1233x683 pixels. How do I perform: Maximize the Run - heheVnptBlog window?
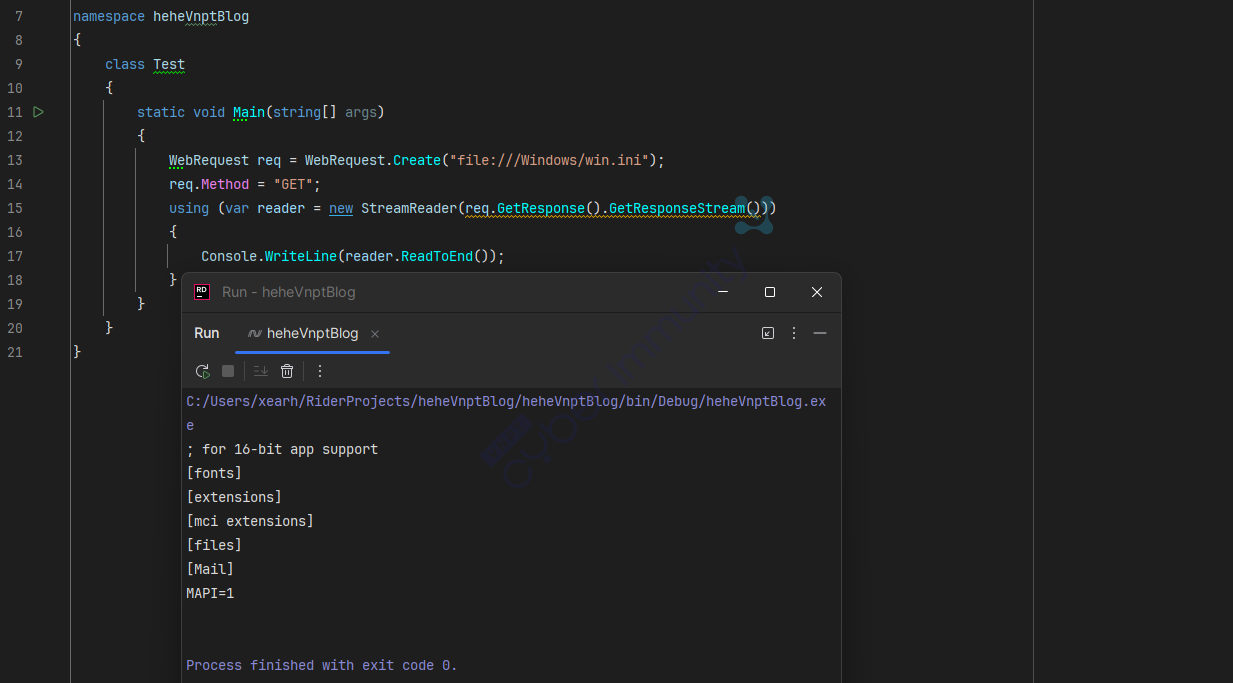point(770,292)
